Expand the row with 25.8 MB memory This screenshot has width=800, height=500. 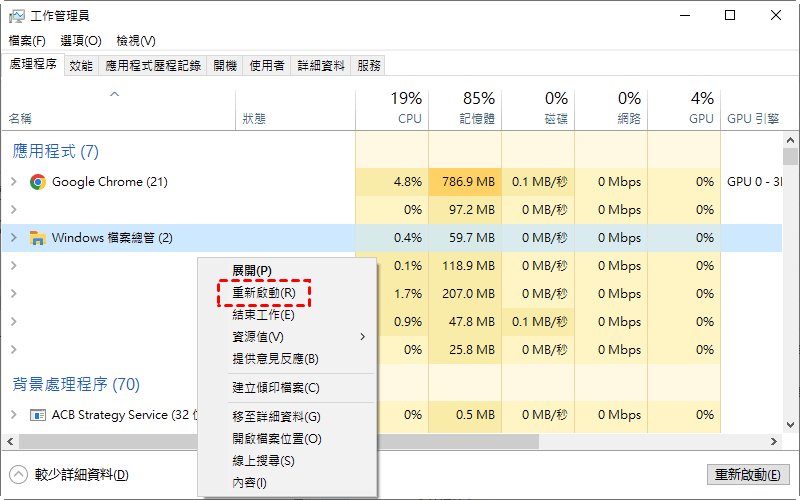tap(14, 350)
